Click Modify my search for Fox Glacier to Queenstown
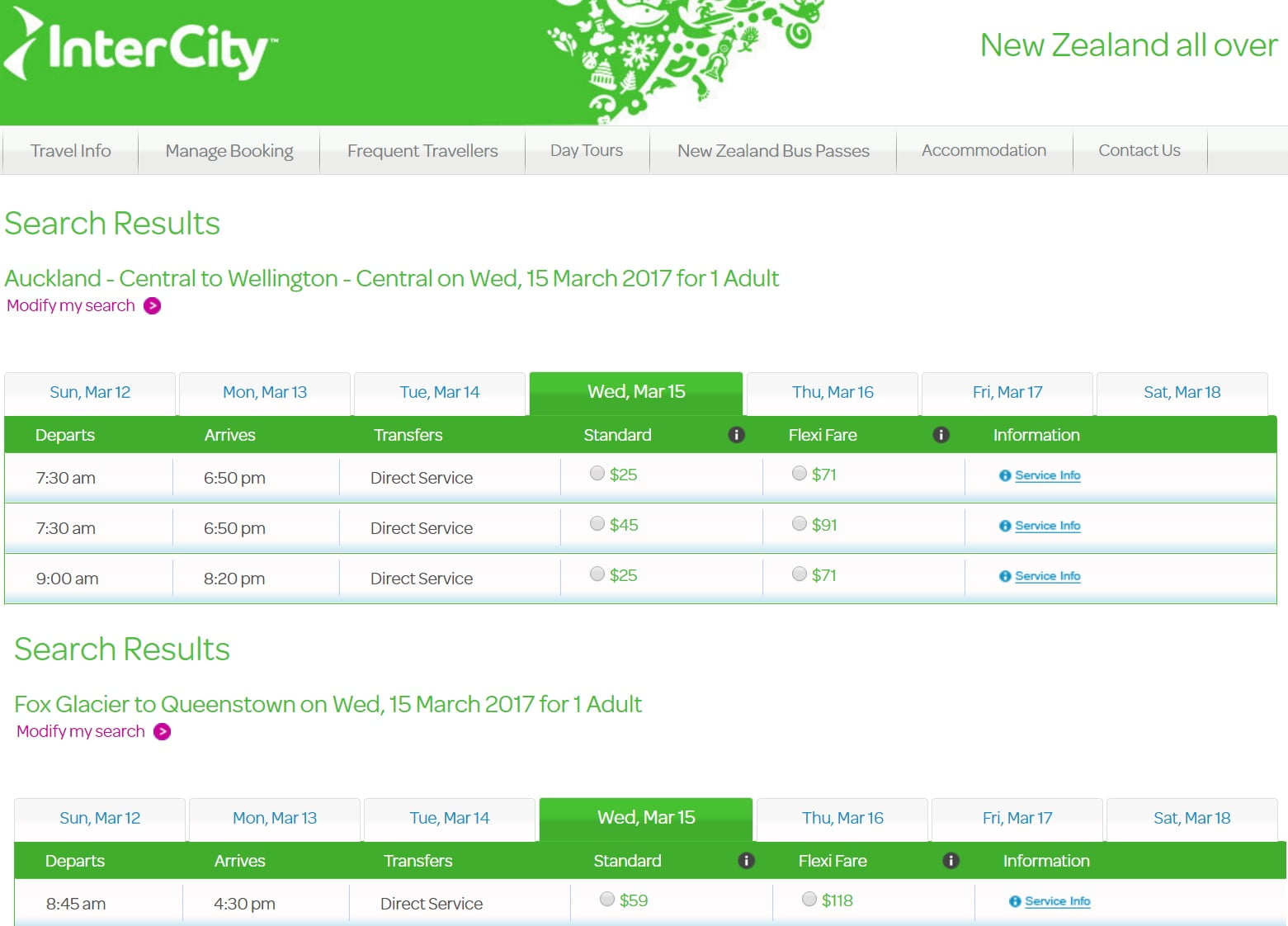The height and width of the screenshot is (926, 1288). point(81,731)
